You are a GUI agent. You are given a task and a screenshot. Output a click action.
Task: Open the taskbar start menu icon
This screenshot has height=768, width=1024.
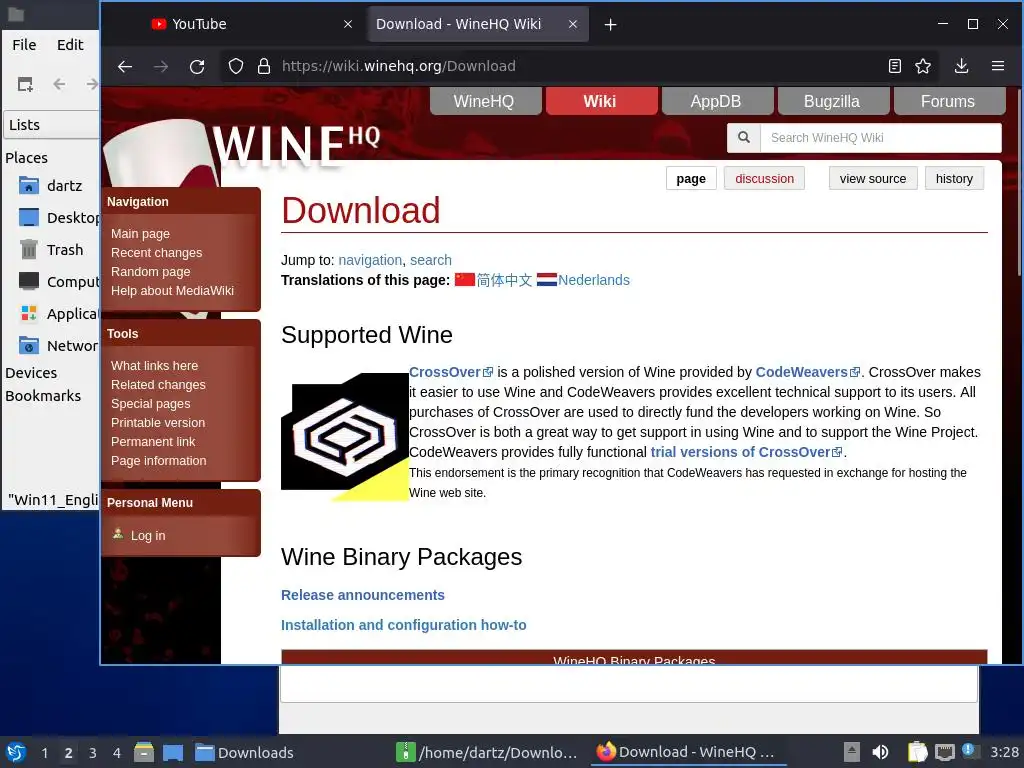(16, 752)
